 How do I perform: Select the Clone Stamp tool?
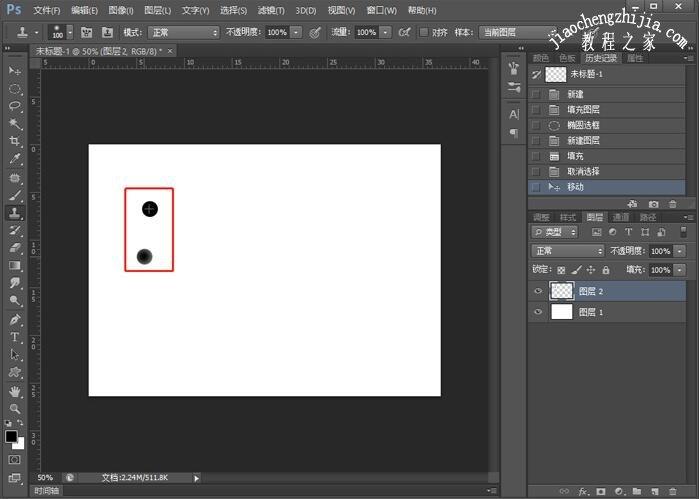tap(15, 213)
